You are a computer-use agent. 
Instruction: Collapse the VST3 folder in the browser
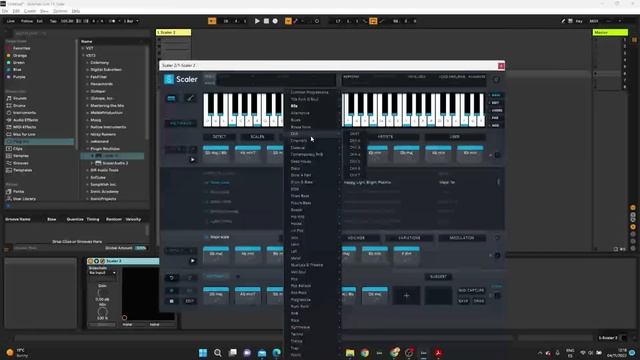coord(83,56)
